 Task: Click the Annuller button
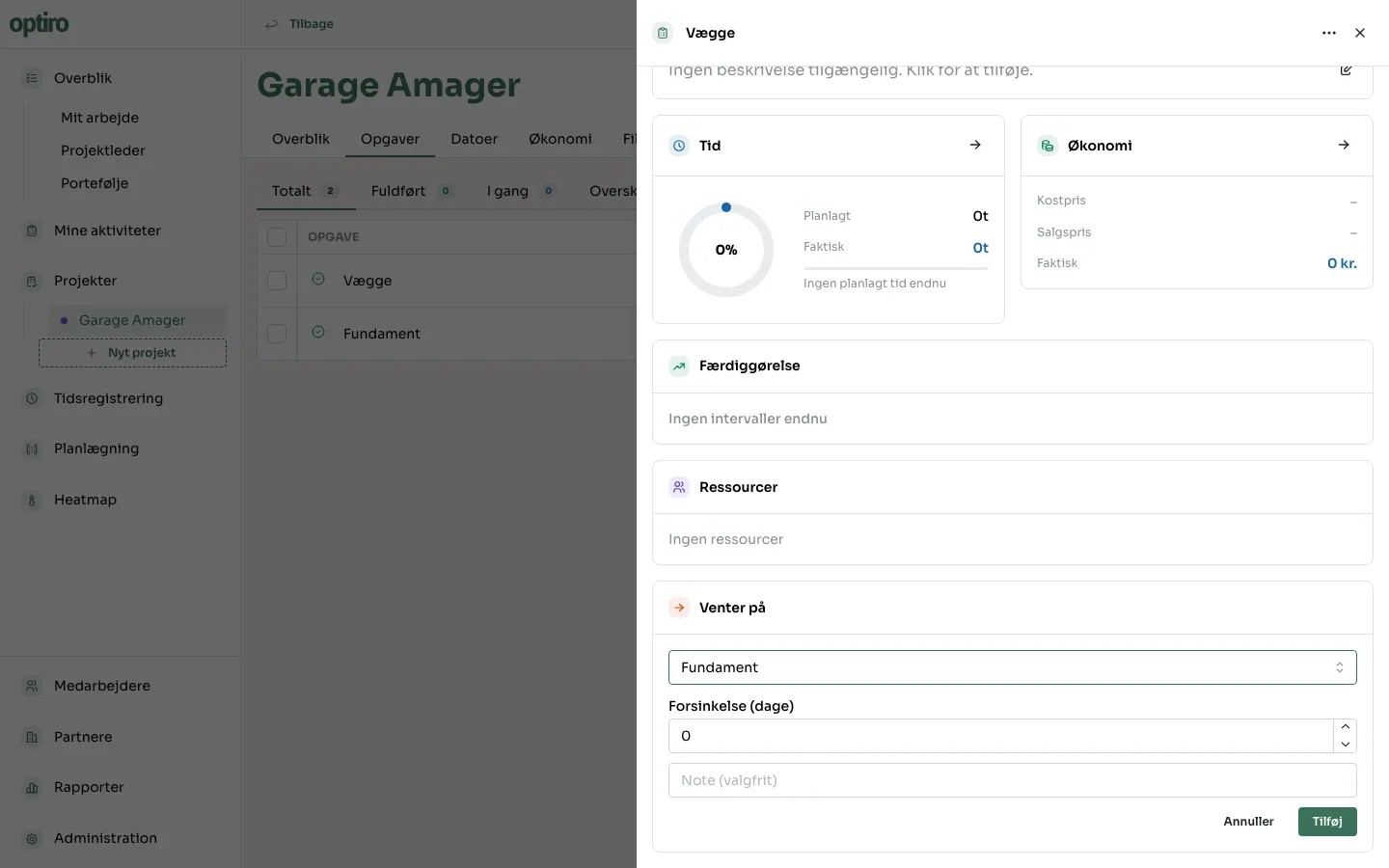1248,822
